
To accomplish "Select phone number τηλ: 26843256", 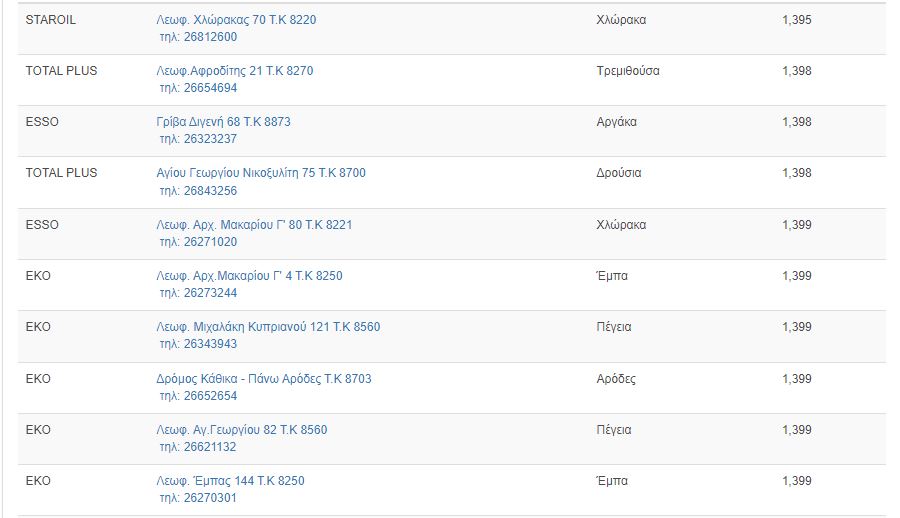I will coord(198,191).
